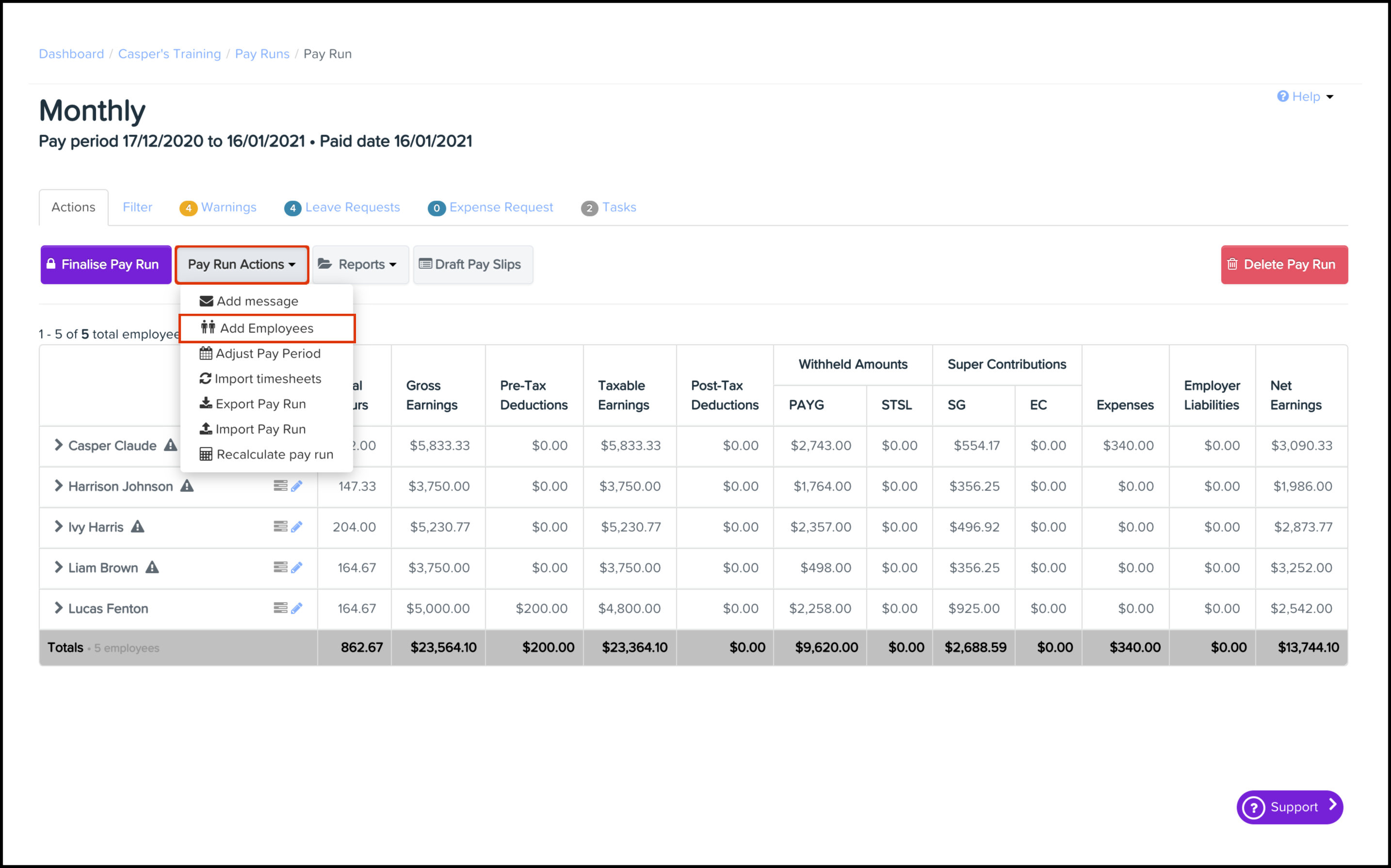
Task: Open the Reports dropdown
Action: pyautogui.click(x=360, y=265)
